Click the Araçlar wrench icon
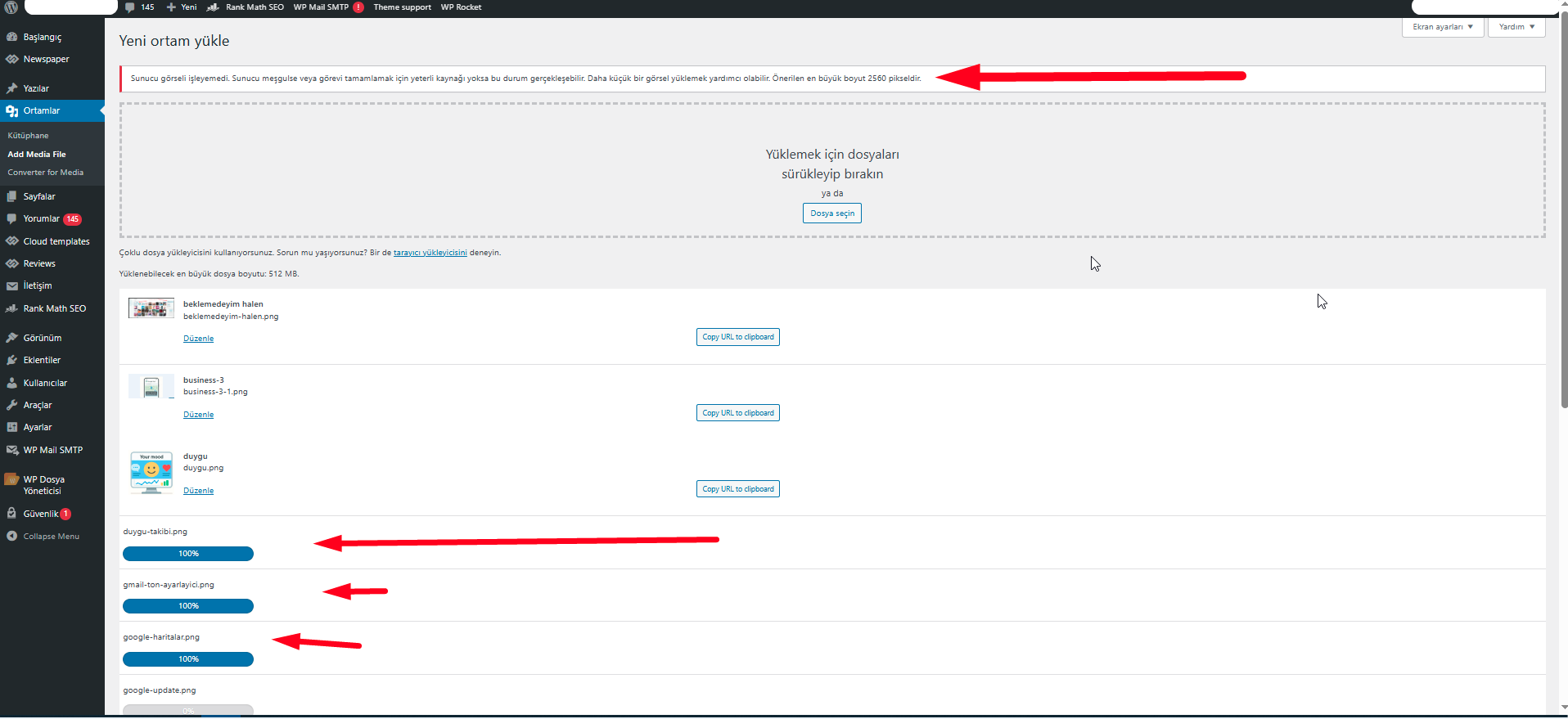This screenshot has width=1568, height=719. [11, 406]
